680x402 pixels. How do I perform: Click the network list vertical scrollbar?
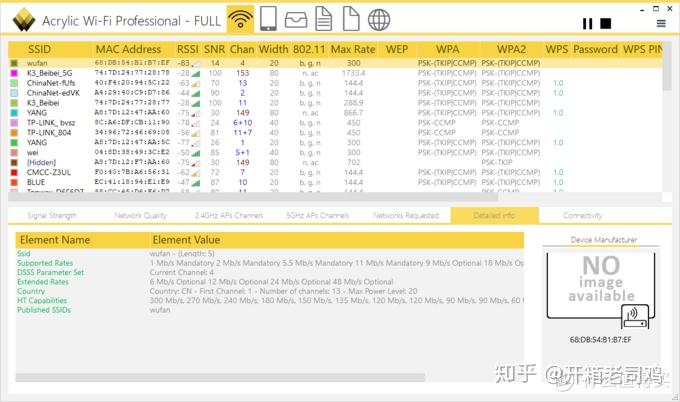point(667,76)
